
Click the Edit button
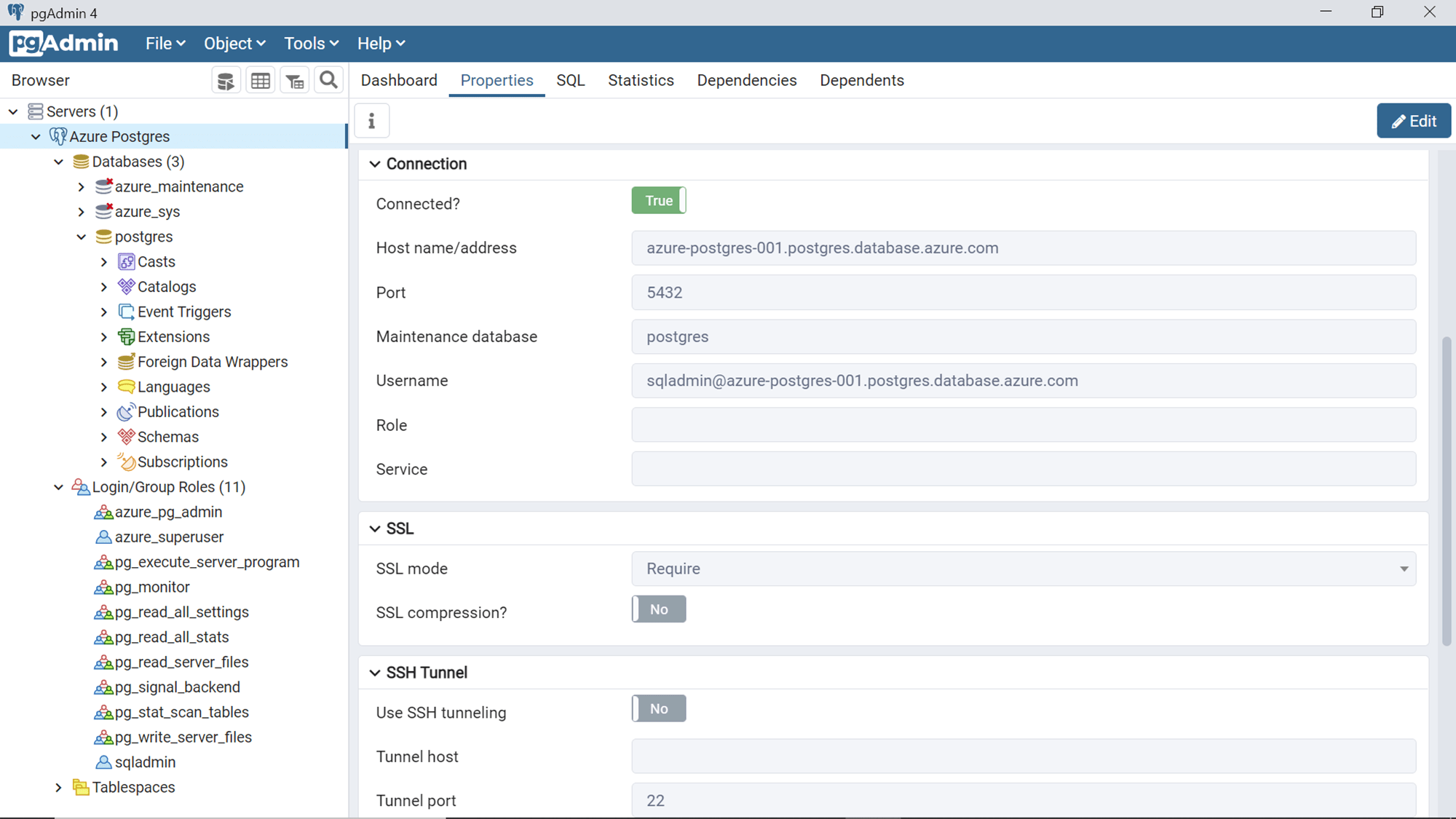[x=1413, y=120]
